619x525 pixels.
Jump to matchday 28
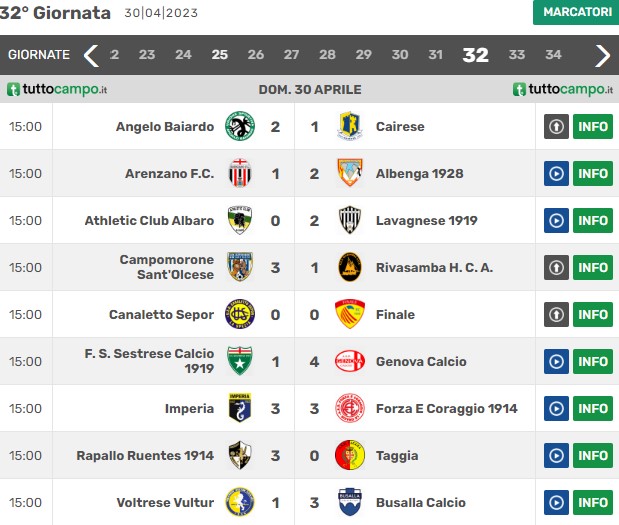point(327,54)
